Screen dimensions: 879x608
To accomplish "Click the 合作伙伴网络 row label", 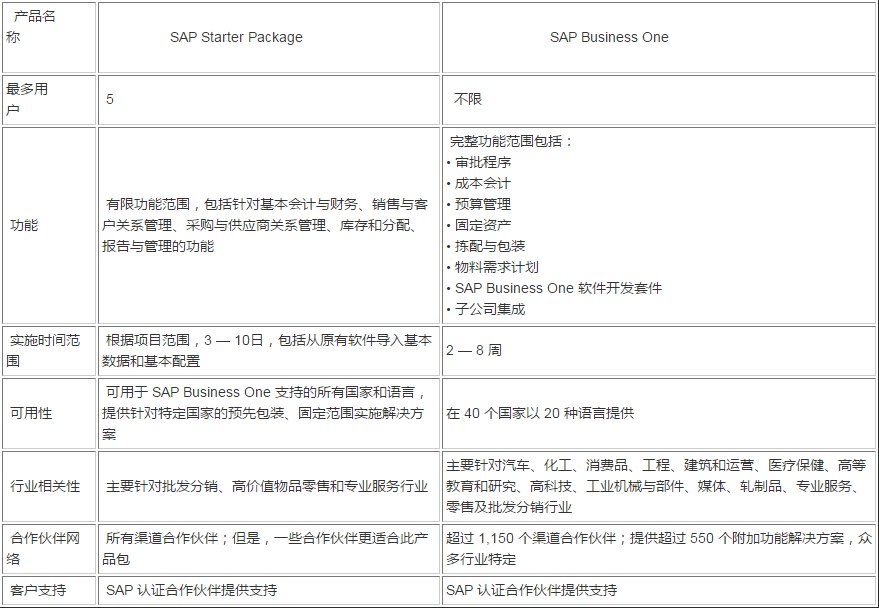I will point(49,549).
